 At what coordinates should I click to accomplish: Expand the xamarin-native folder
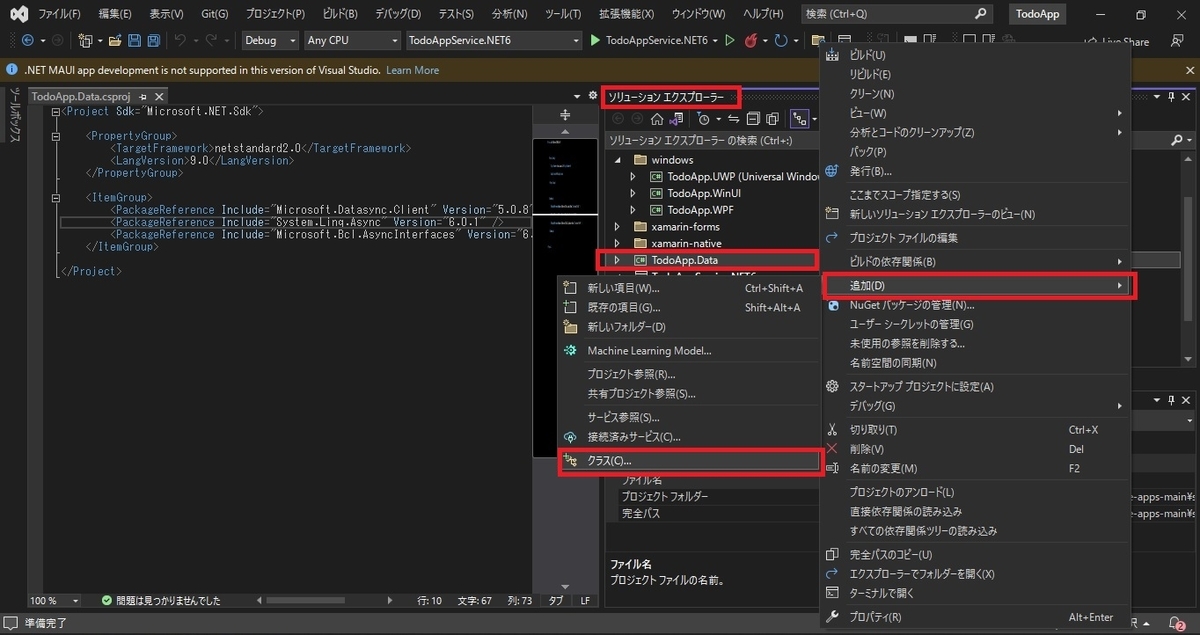click(617, 243)
